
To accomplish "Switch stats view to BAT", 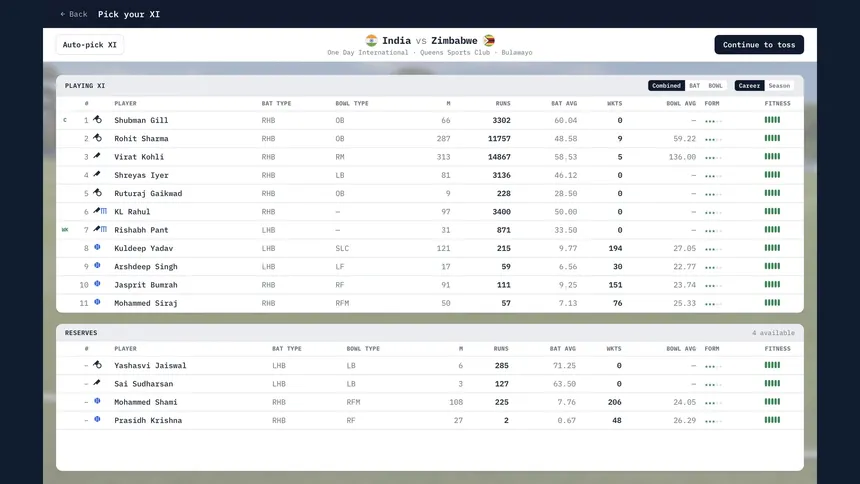I will (x=694, y=86).
